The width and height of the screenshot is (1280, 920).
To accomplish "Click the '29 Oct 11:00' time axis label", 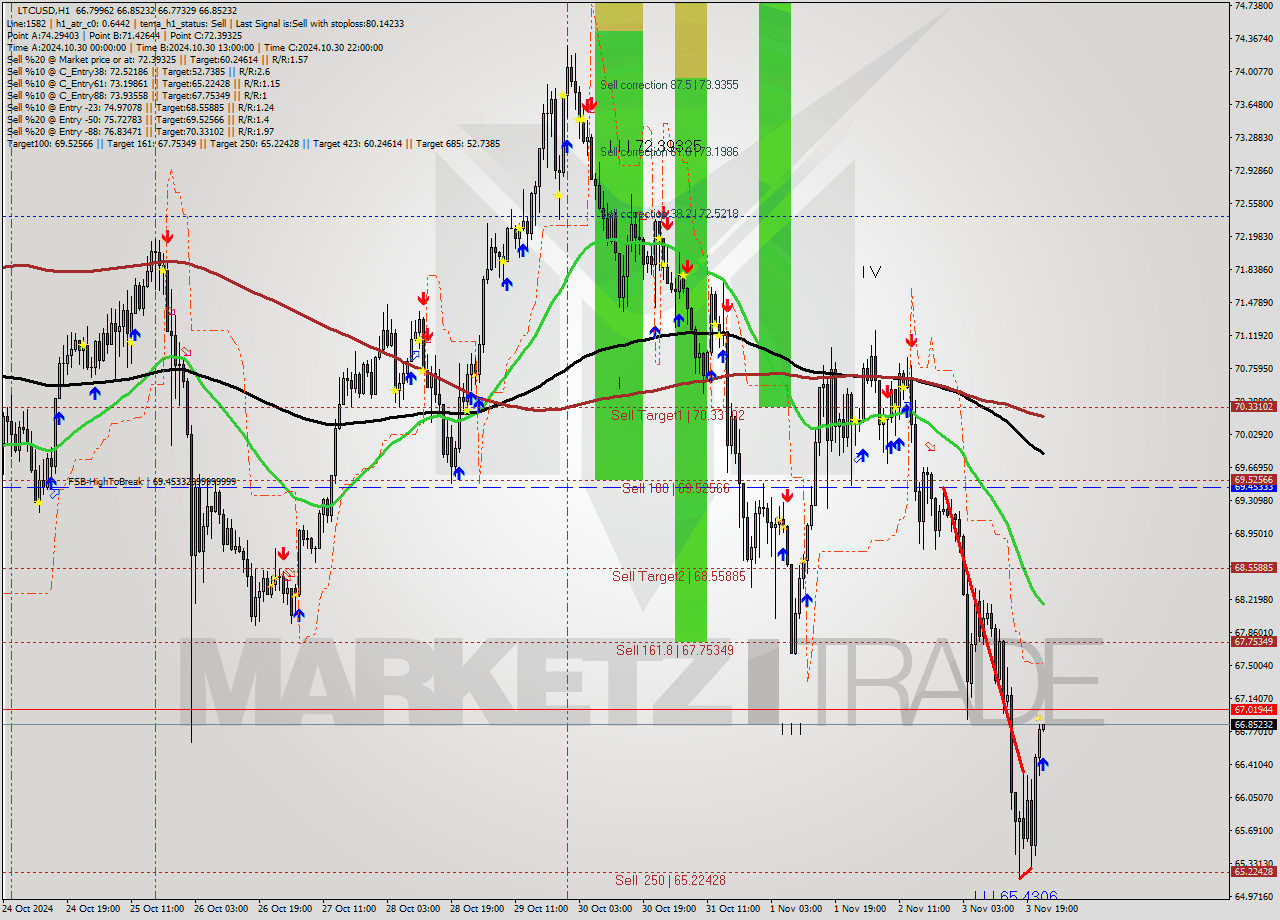I will coord(540,909).
